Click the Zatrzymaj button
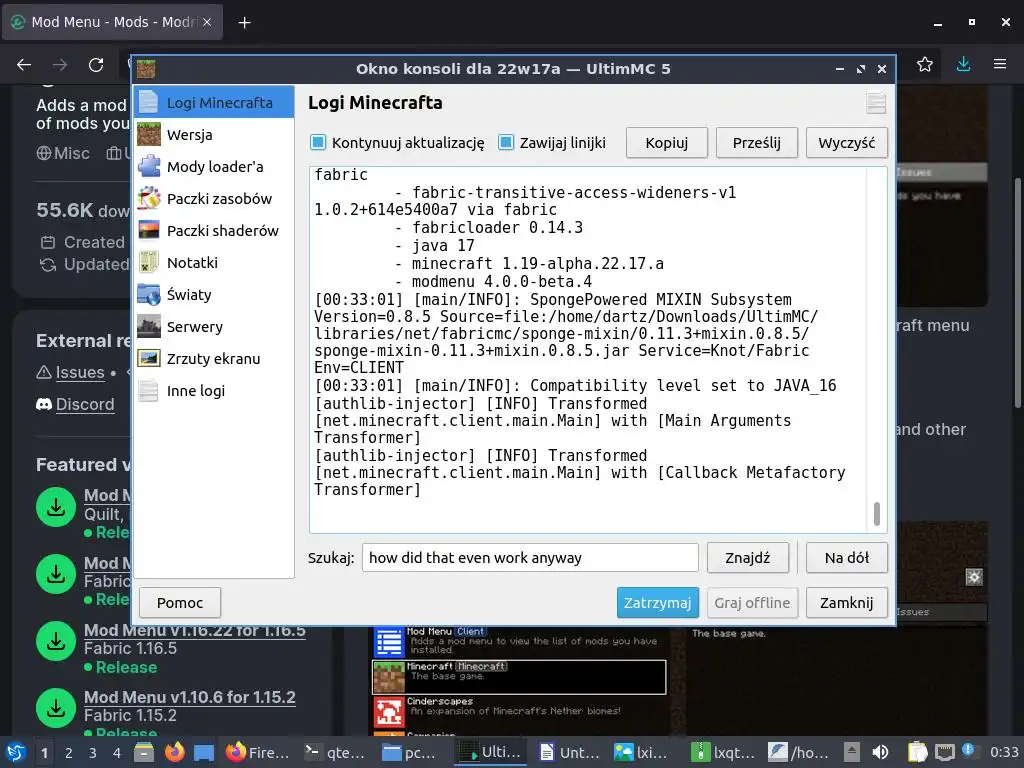Screen dimensions: 1024x768 658,603
